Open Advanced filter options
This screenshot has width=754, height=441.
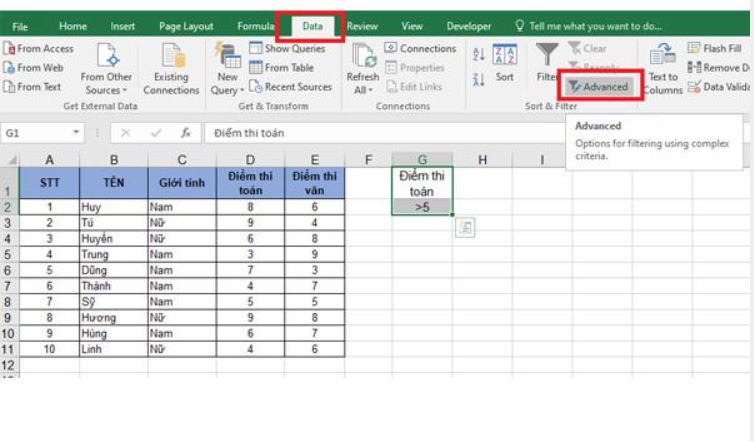pos(599,87)
